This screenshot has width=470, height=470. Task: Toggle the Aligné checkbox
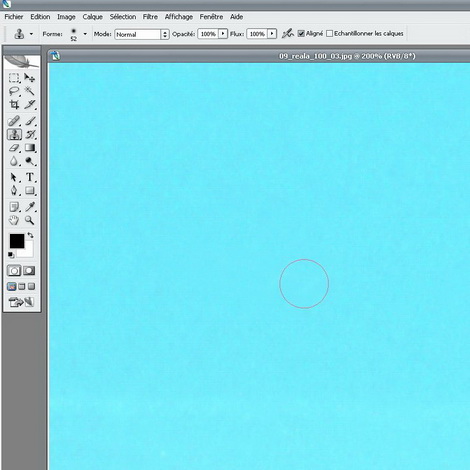coord(301,34)
